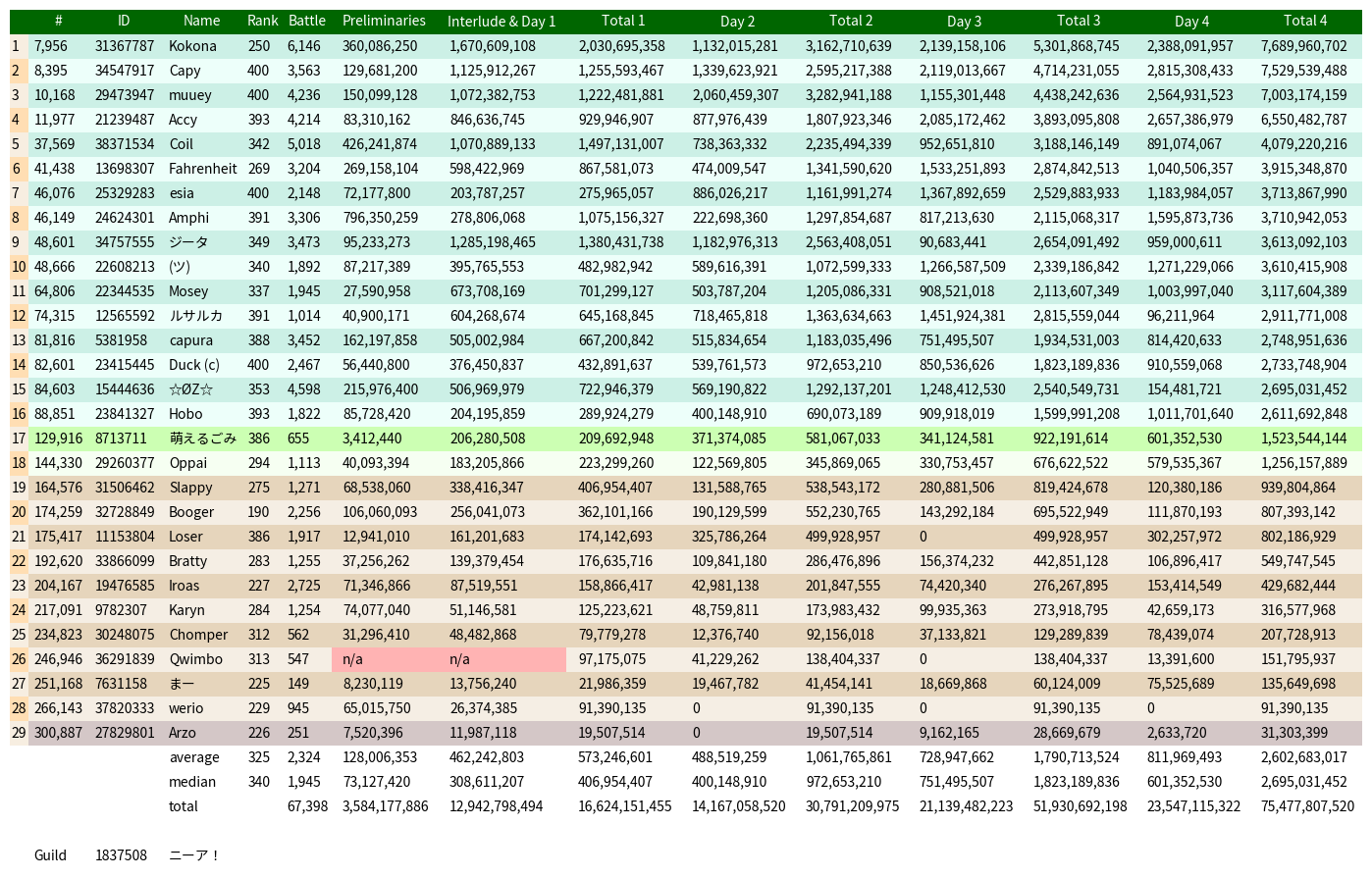Click the 'total' row label
This screenshot has height=878, width=1372.
(184, 806)
